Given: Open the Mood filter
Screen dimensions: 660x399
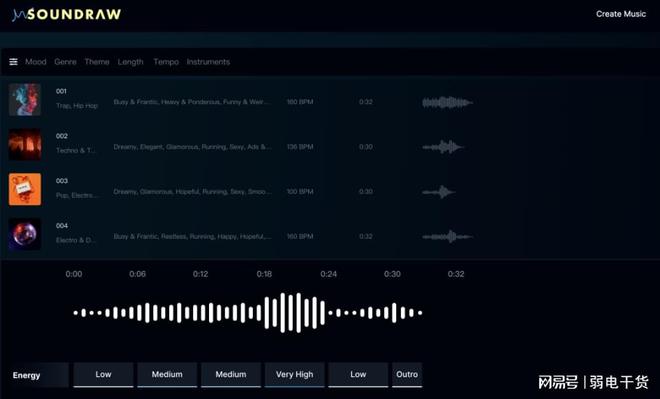Looking at the screenshot, I should (x=36, y=62).
